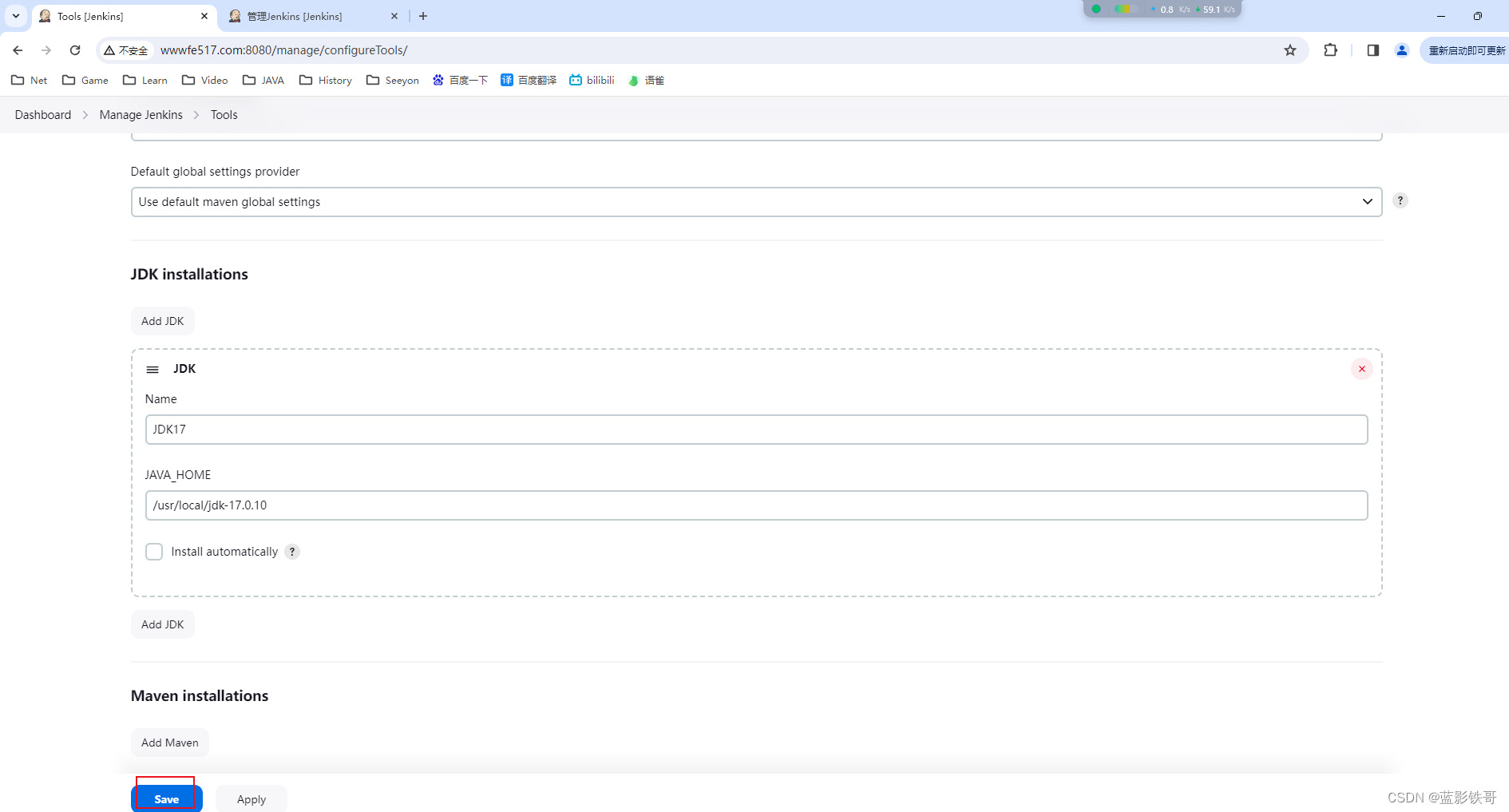The height and width of the screenshot is (812, 1509).
Task: Open the tab search dropdown arrow
Action: tap(16, 16)
